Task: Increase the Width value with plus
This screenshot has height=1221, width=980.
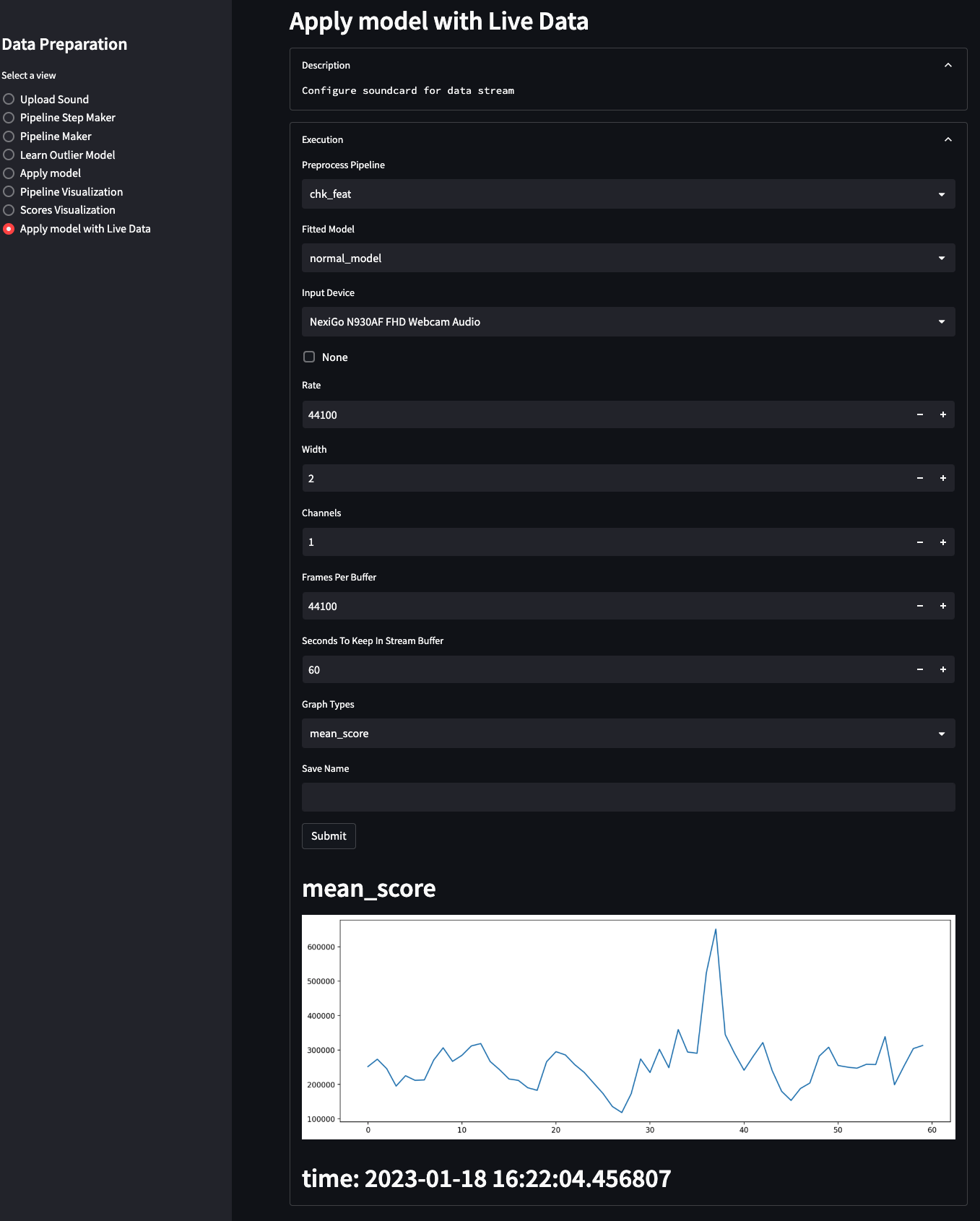Action: click(x=943, y=478)
